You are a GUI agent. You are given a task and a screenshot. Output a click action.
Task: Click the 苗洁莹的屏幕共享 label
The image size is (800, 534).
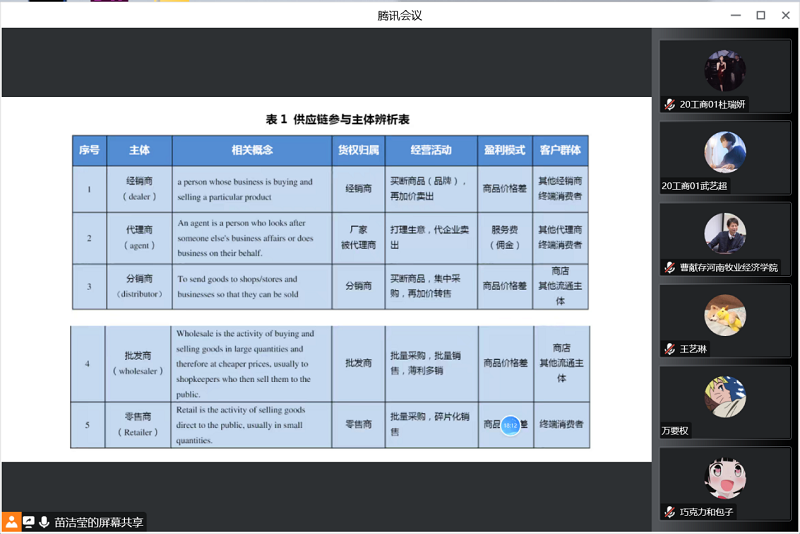[98, 522]
